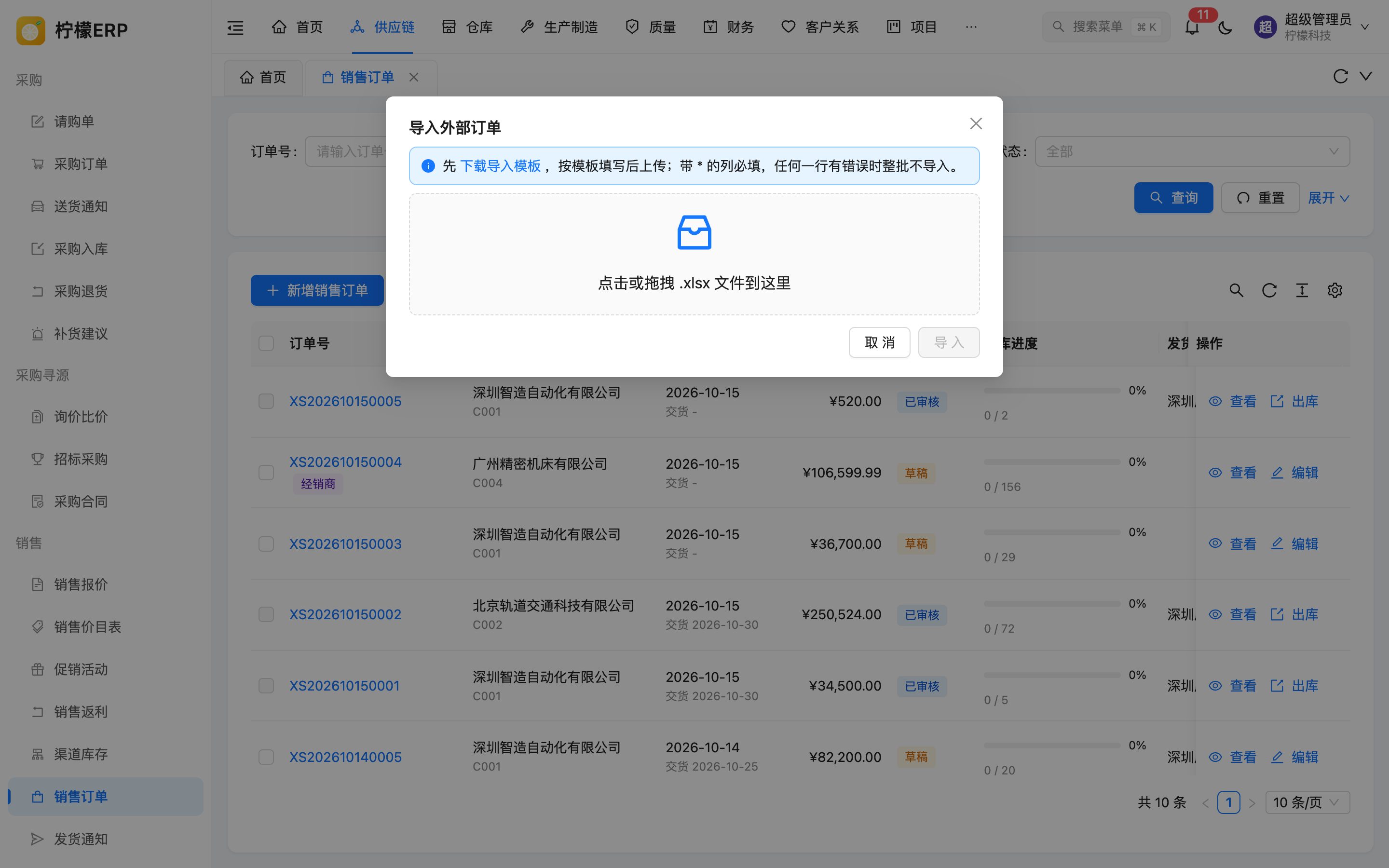The image size is (1389, 868).
Task: Open user account dropdown 超级管理员
Action: (x=1312, y=27)
